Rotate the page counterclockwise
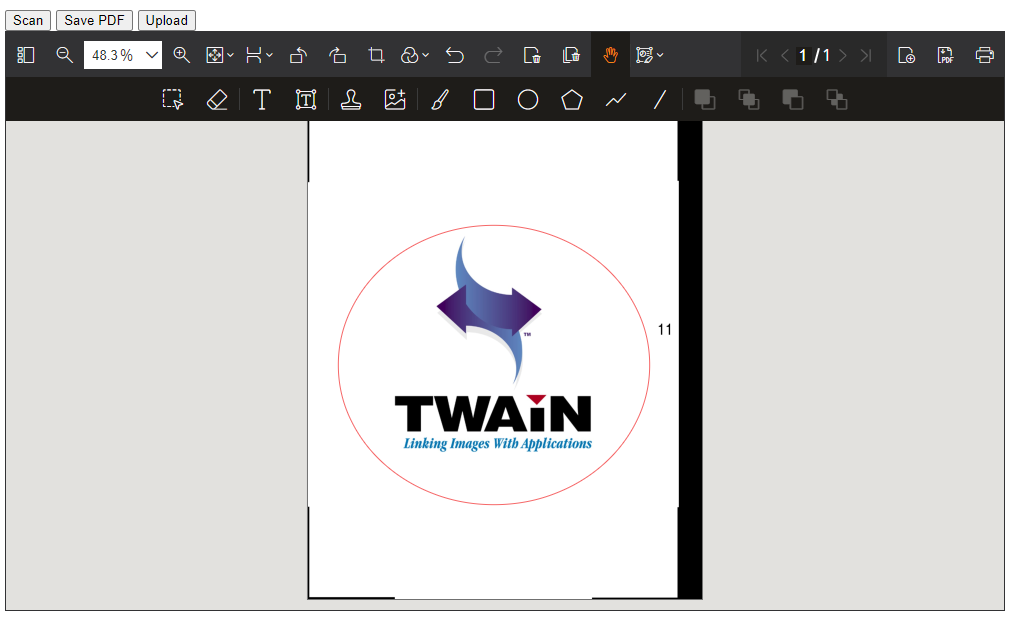Image resolution: width=1016 pixels, height=621 pixels. click(x=298, y=55)
